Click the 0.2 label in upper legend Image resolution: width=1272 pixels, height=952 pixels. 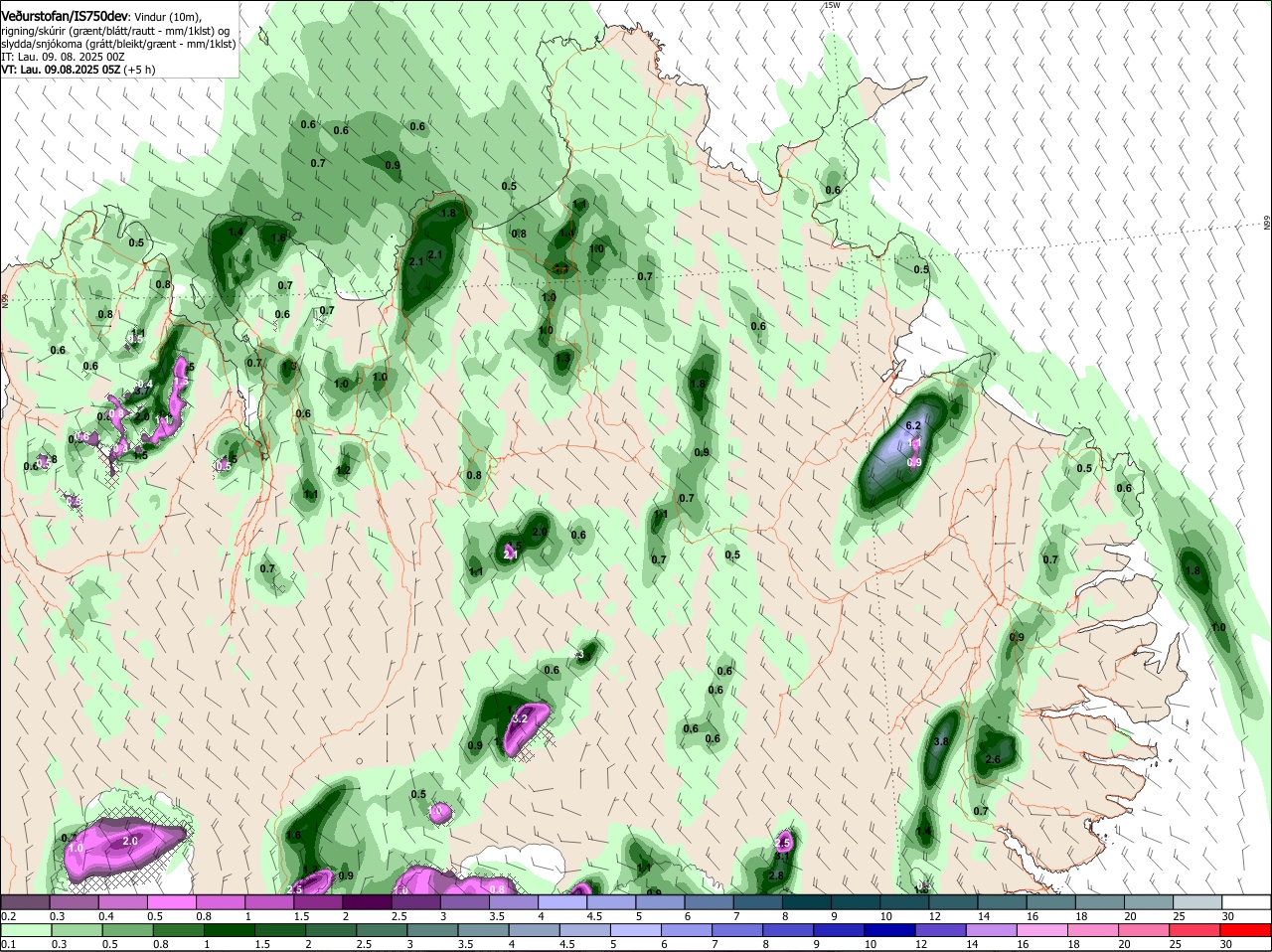point(8,915)
